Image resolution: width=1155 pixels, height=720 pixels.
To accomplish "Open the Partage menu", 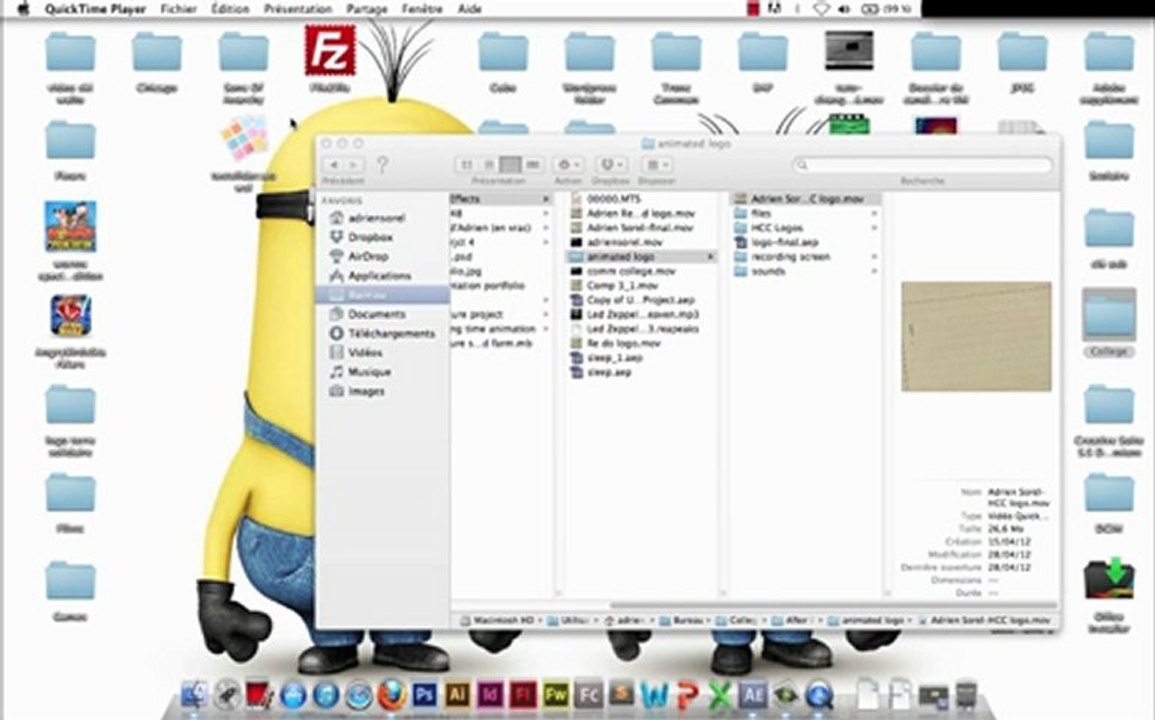I will [367, 9].
